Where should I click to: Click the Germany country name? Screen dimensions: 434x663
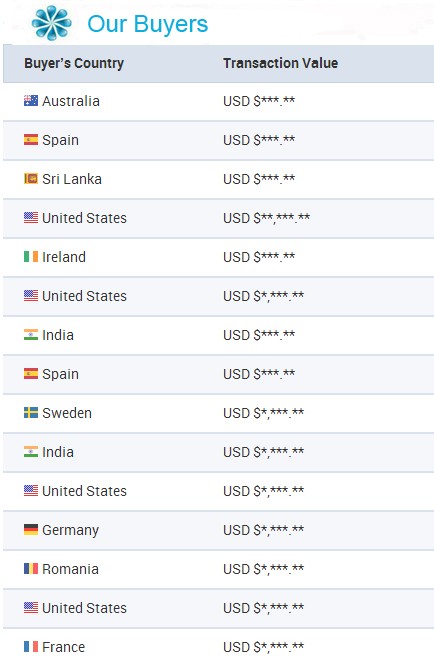[71, 530]
